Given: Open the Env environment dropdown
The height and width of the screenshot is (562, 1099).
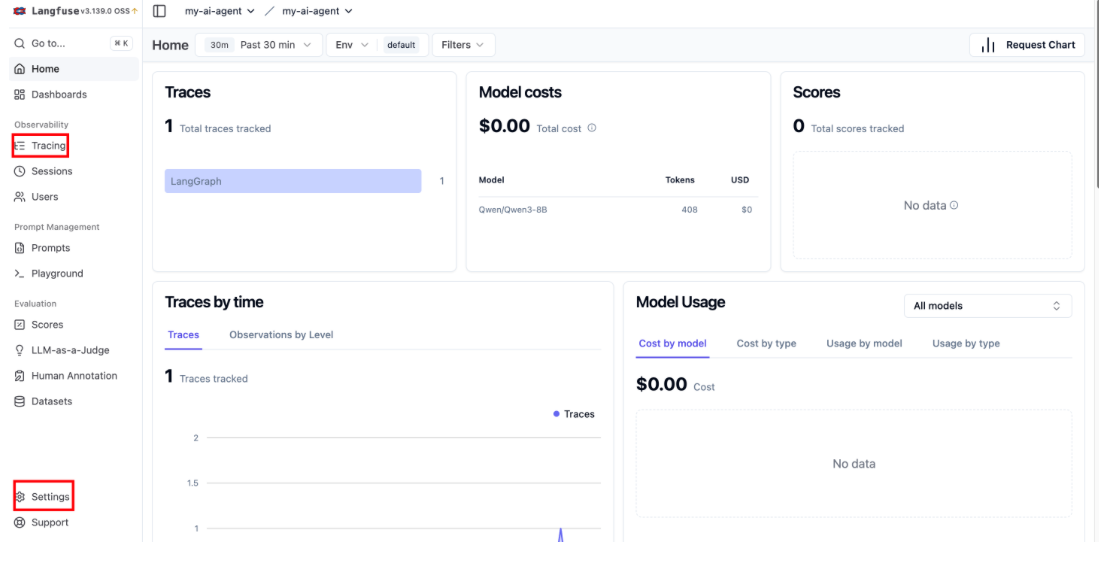Looking at the screenshot, I should [x=352, y=45].
